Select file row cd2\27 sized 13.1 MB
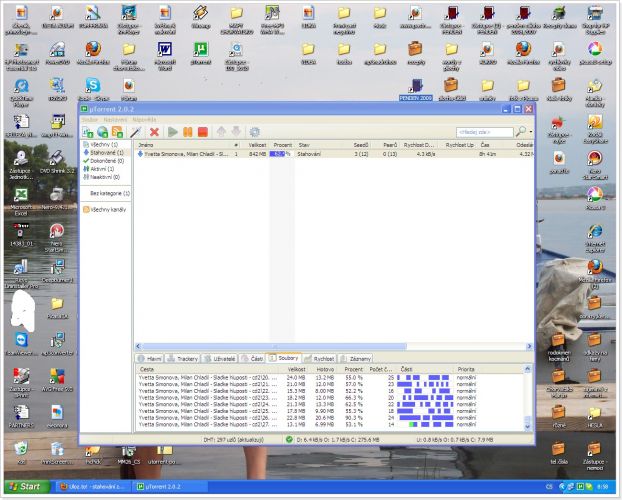 (307, 425)
